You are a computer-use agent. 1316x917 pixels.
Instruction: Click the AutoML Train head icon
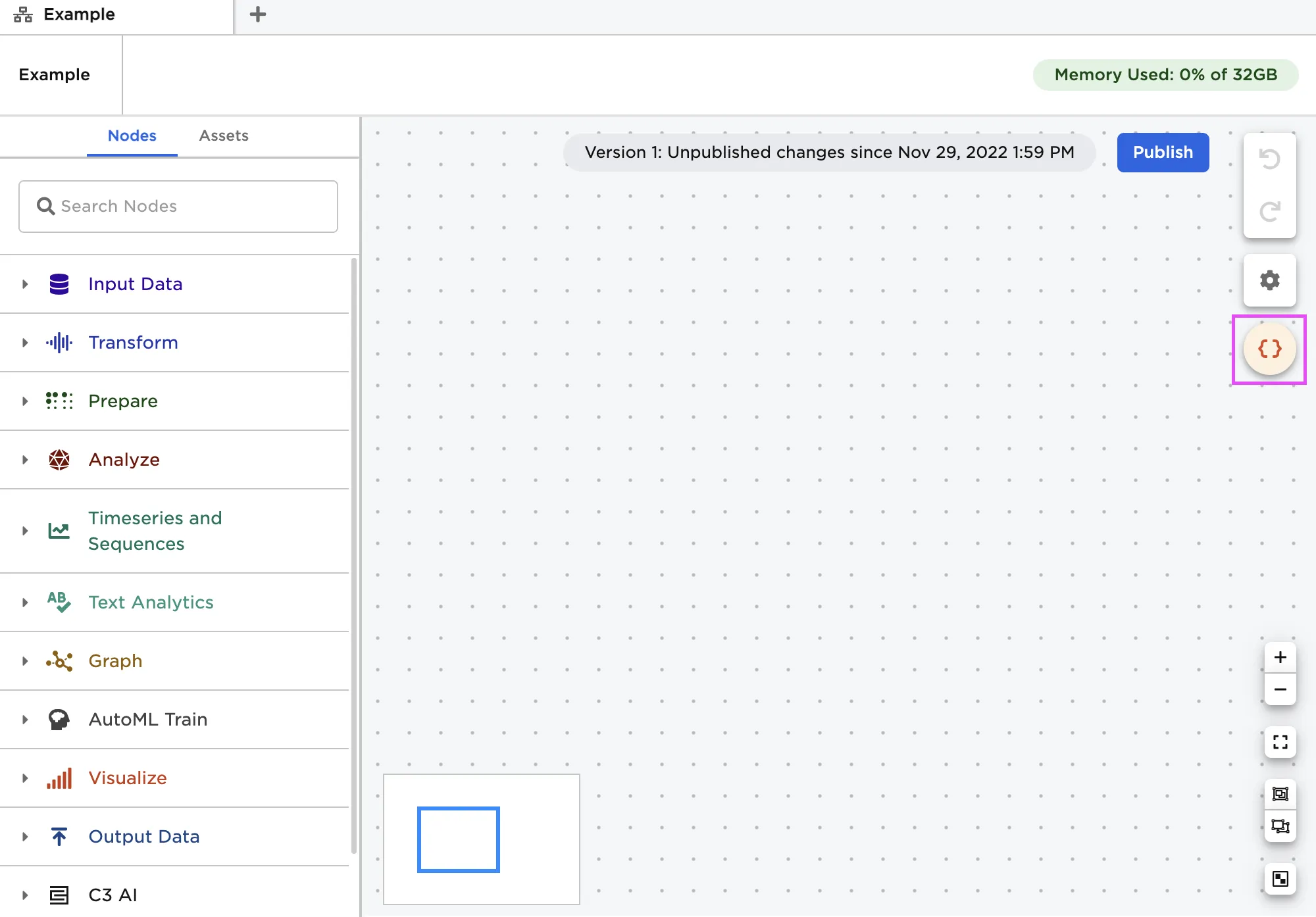pyautogui.click(x=59, y=720)
